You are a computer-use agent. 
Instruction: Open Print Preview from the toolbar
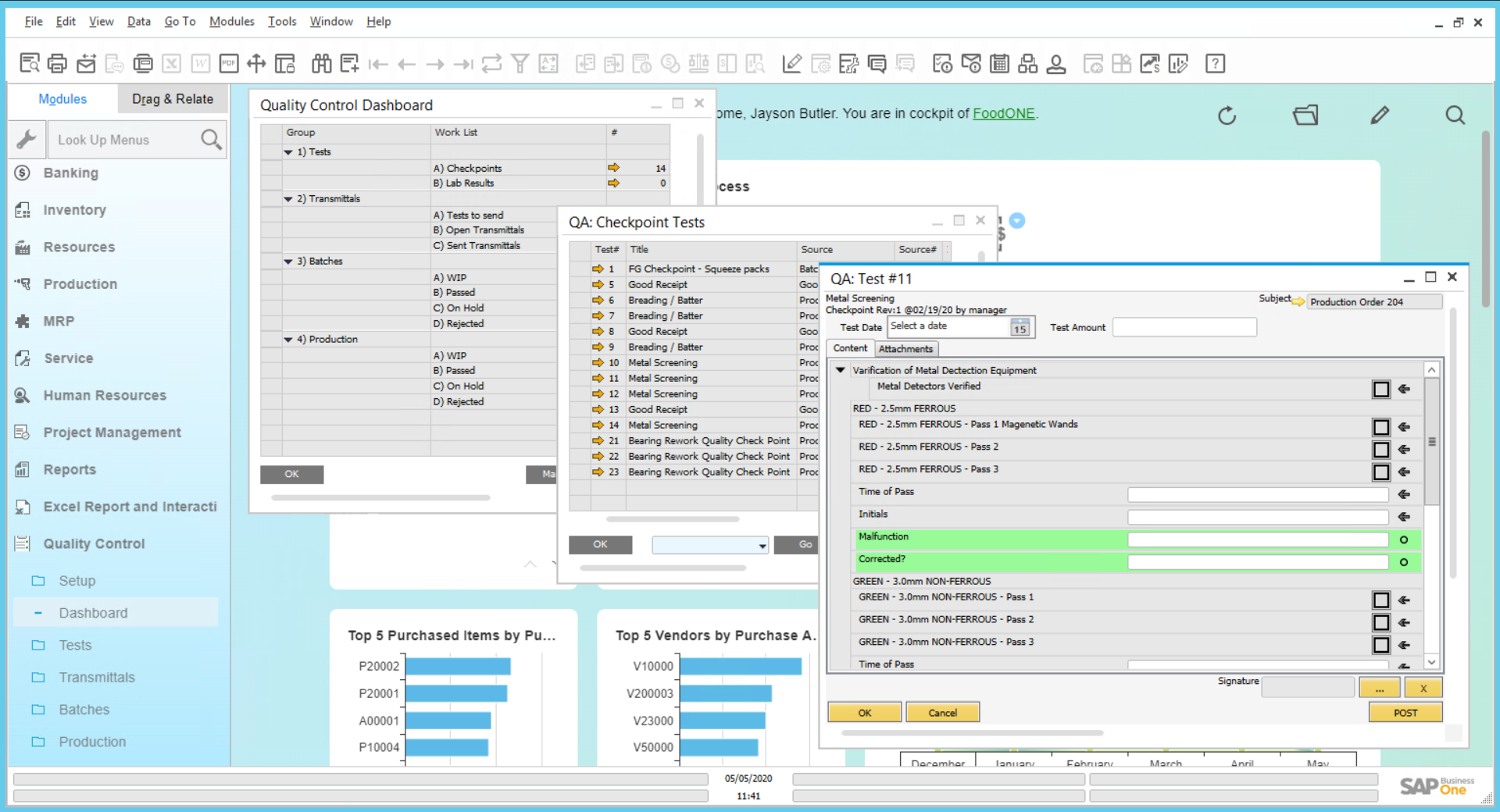coord(30,63)
